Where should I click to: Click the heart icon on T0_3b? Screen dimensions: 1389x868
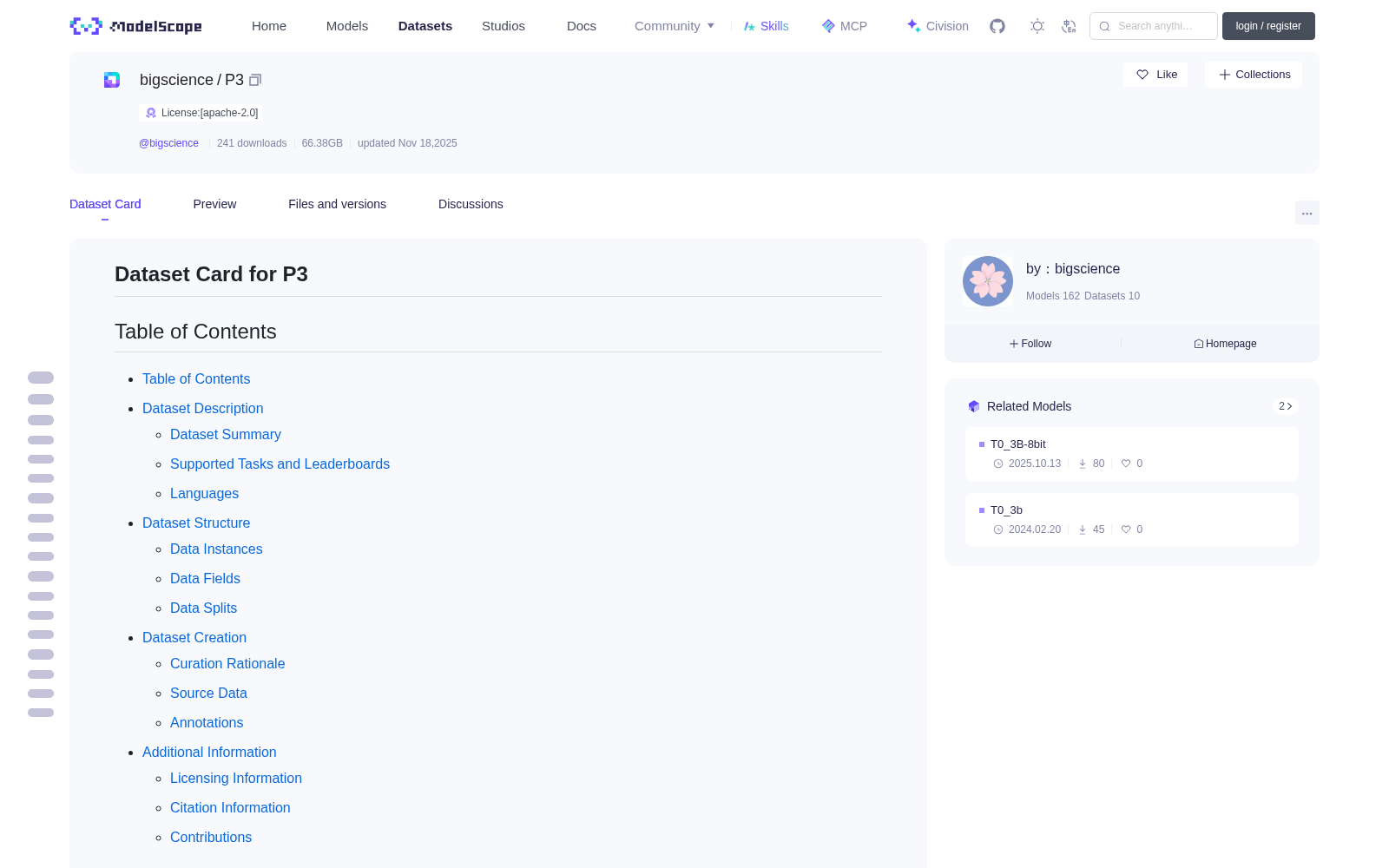pyautogui.click(x=1126, y=529)
